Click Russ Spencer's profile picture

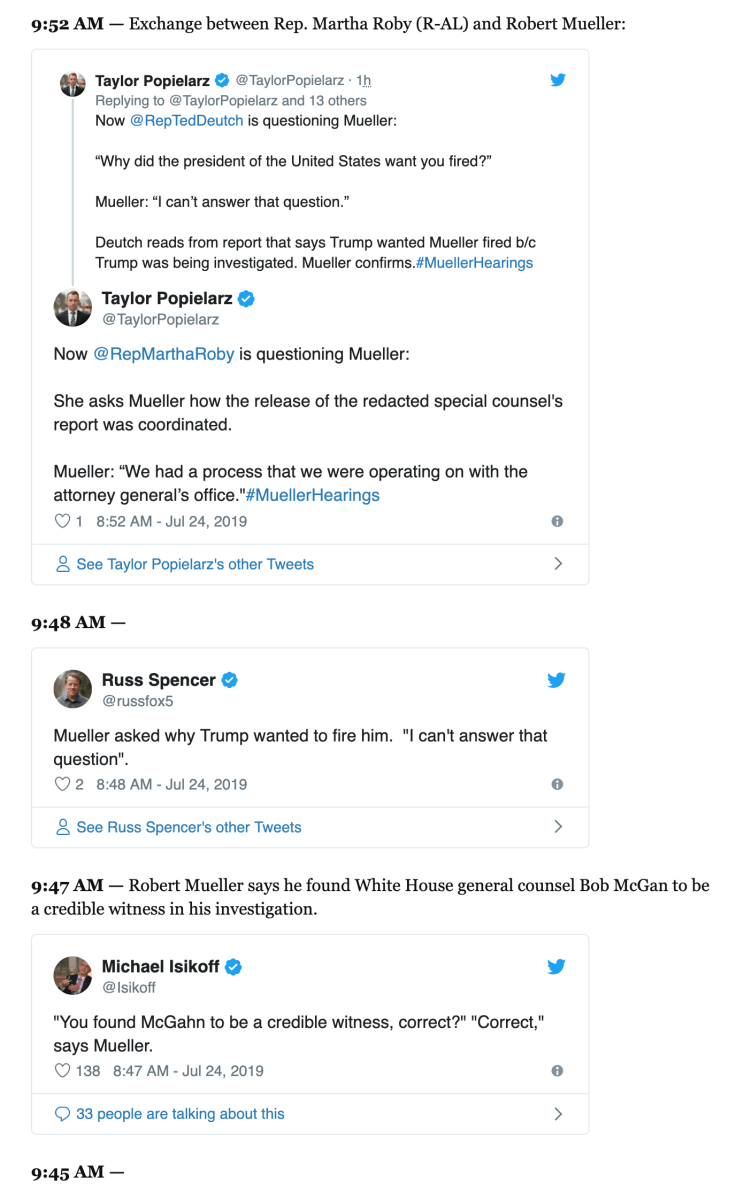pyautogui.click(x=72, y=688)
